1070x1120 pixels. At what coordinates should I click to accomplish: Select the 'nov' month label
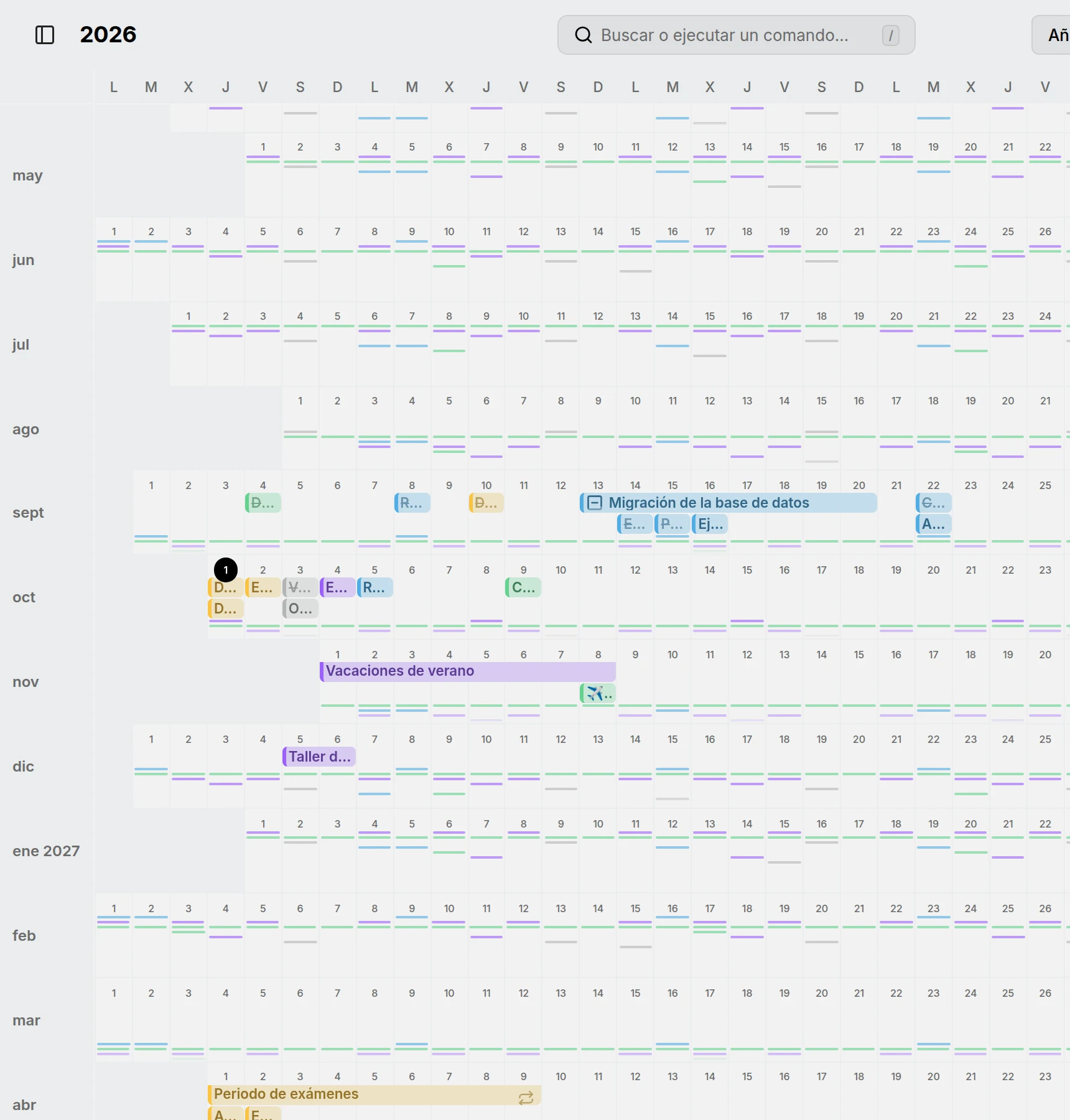[x=26, y=682]
